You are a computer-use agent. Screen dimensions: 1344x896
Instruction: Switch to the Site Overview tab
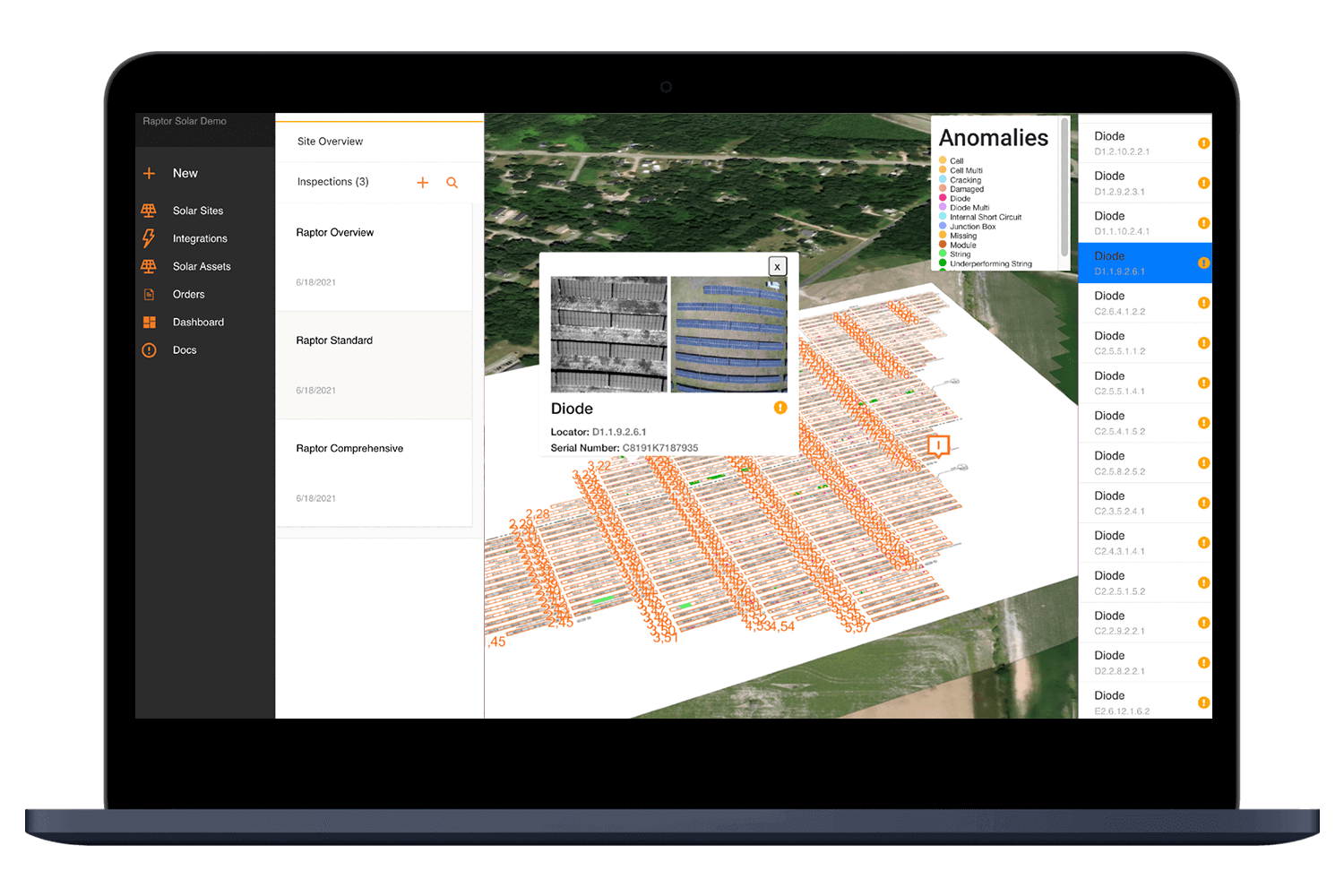click(x=330, y=141)
